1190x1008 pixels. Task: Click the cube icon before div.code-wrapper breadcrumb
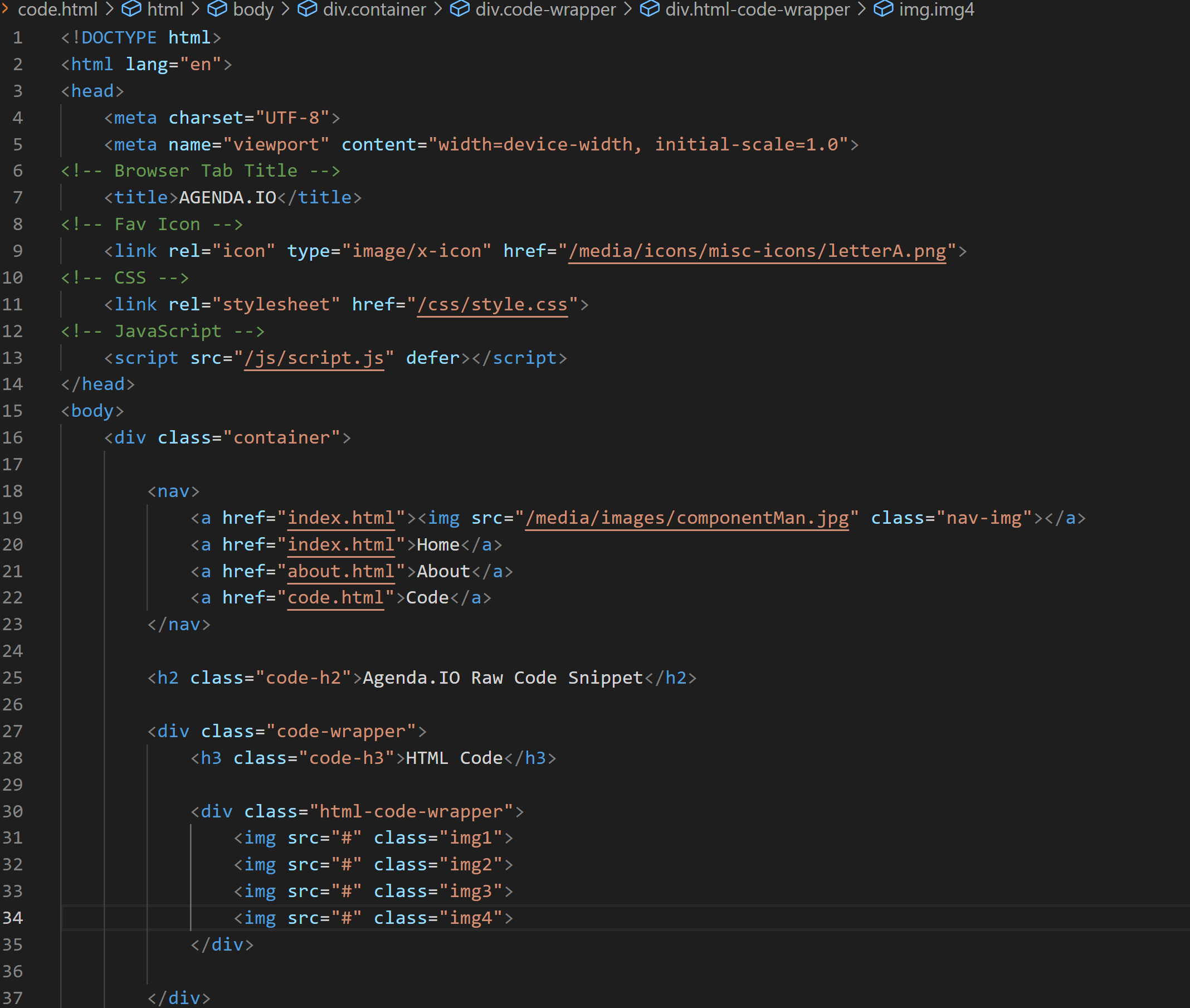point(460,8)
